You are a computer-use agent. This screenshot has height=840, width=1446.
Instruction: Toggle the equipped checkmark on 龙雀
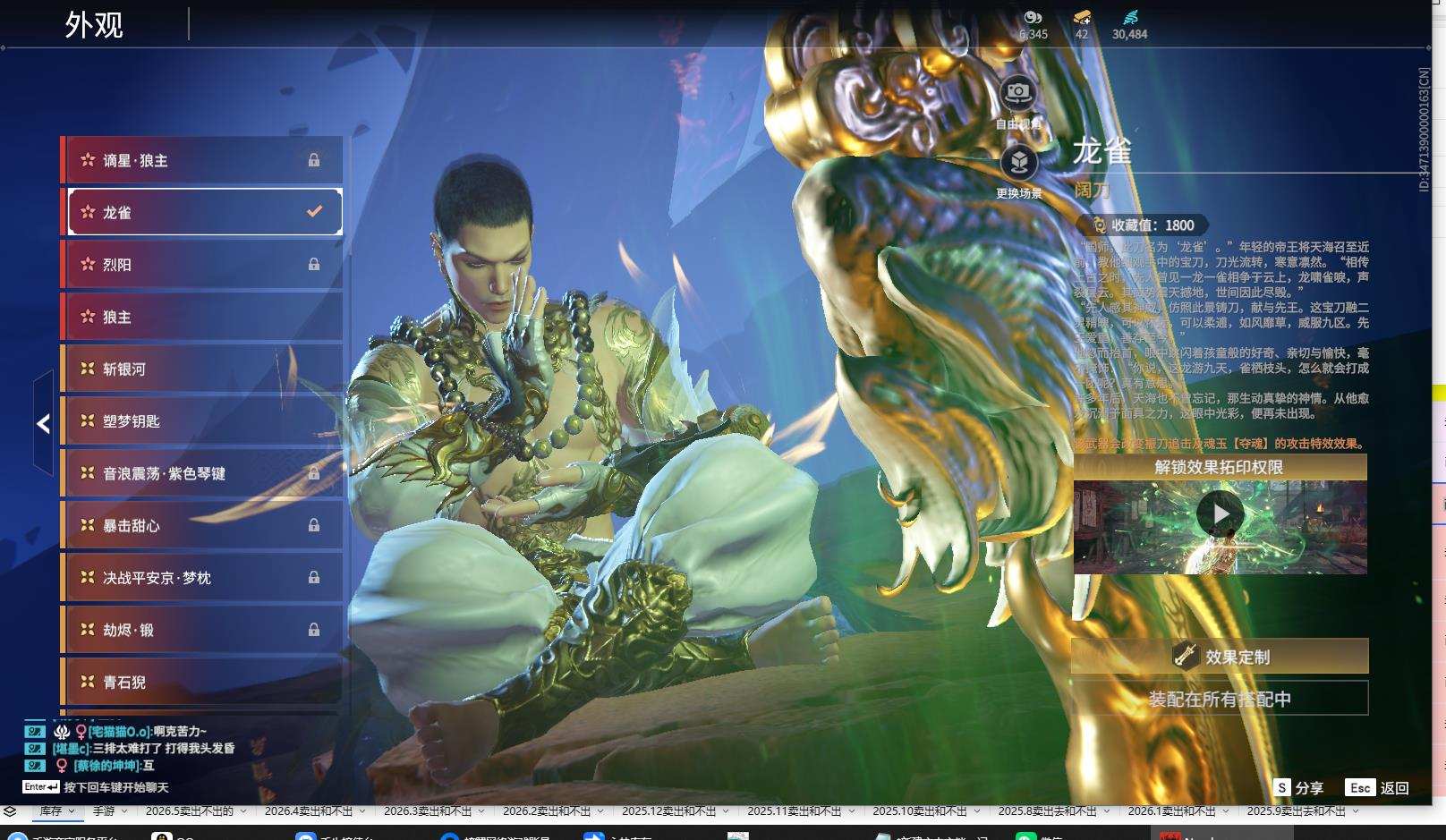[314, 212]
